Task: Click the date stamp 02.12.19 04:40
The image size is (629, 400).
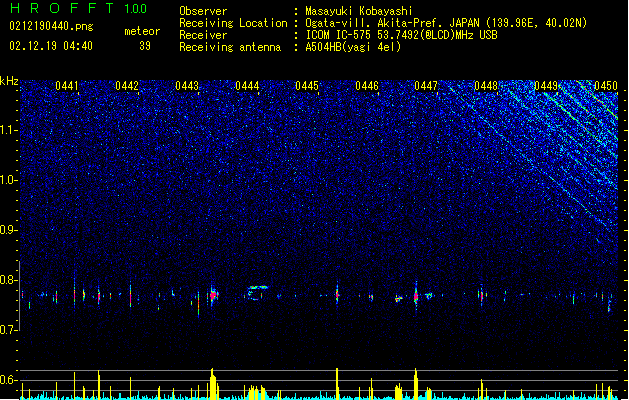Action: coord(51,46)
